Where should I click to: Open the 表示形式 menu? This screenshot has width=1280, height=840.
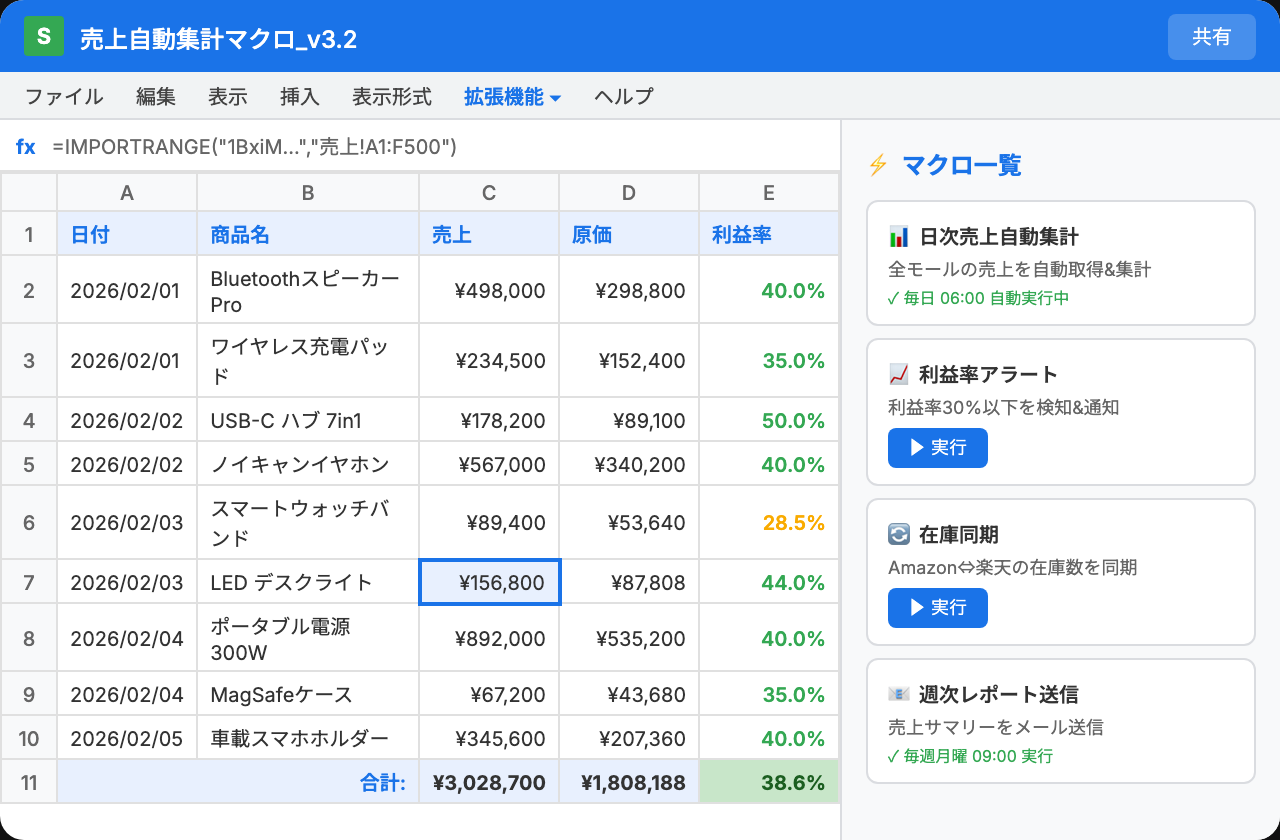[390, 96]
